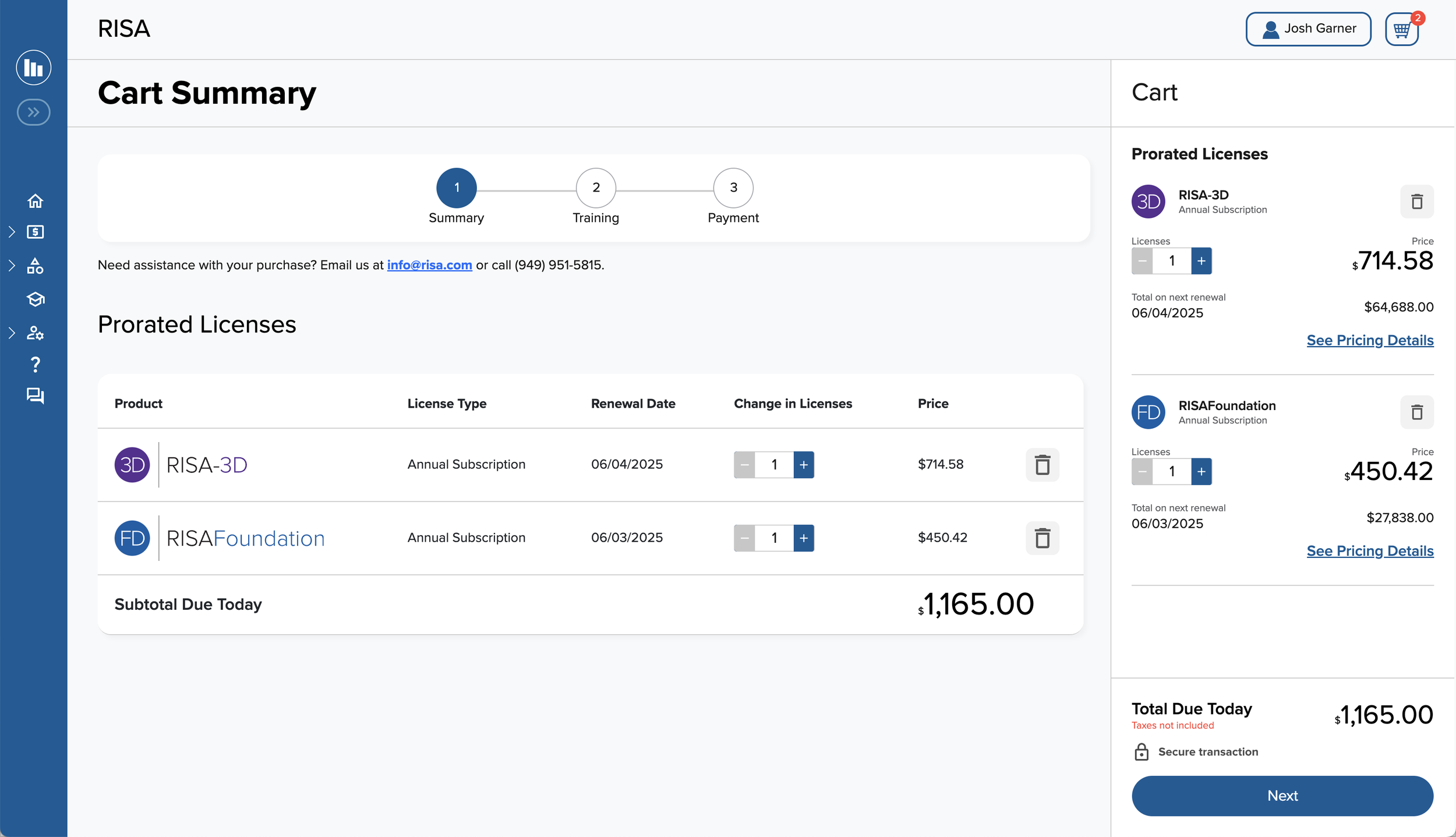Click the RISA title in the header
The width and height of the screenshot is (1456, 837).
pos(124,29)
